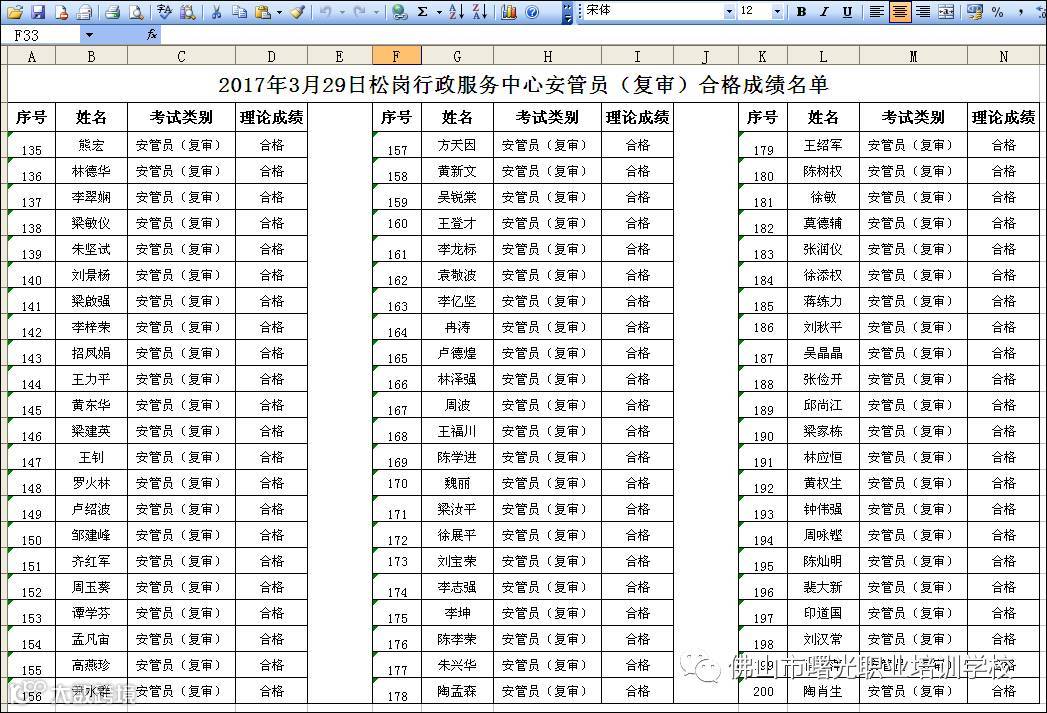Screen dimensions: 1047x713
Task: Select column A header
Action: [x=31, y=56]
